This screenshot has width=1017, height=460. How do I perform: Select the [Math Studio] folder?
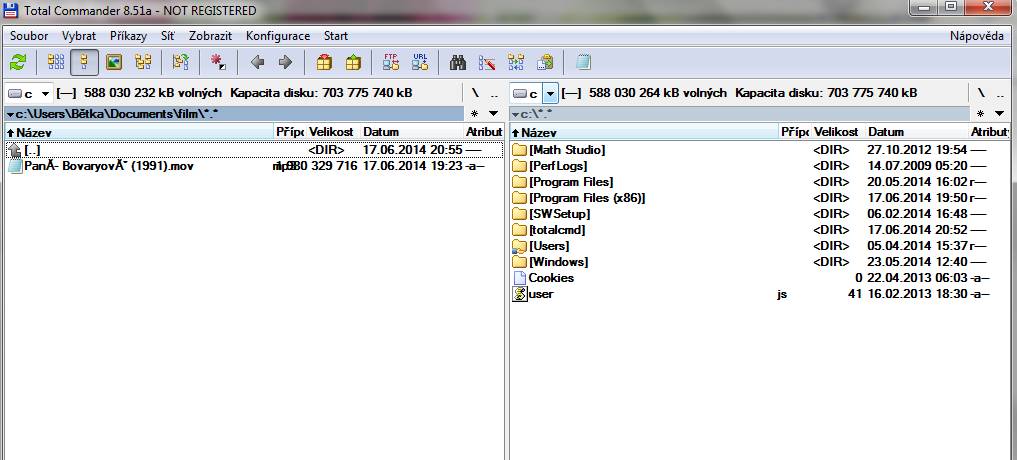pyautogui.click(x=759, y=151)
